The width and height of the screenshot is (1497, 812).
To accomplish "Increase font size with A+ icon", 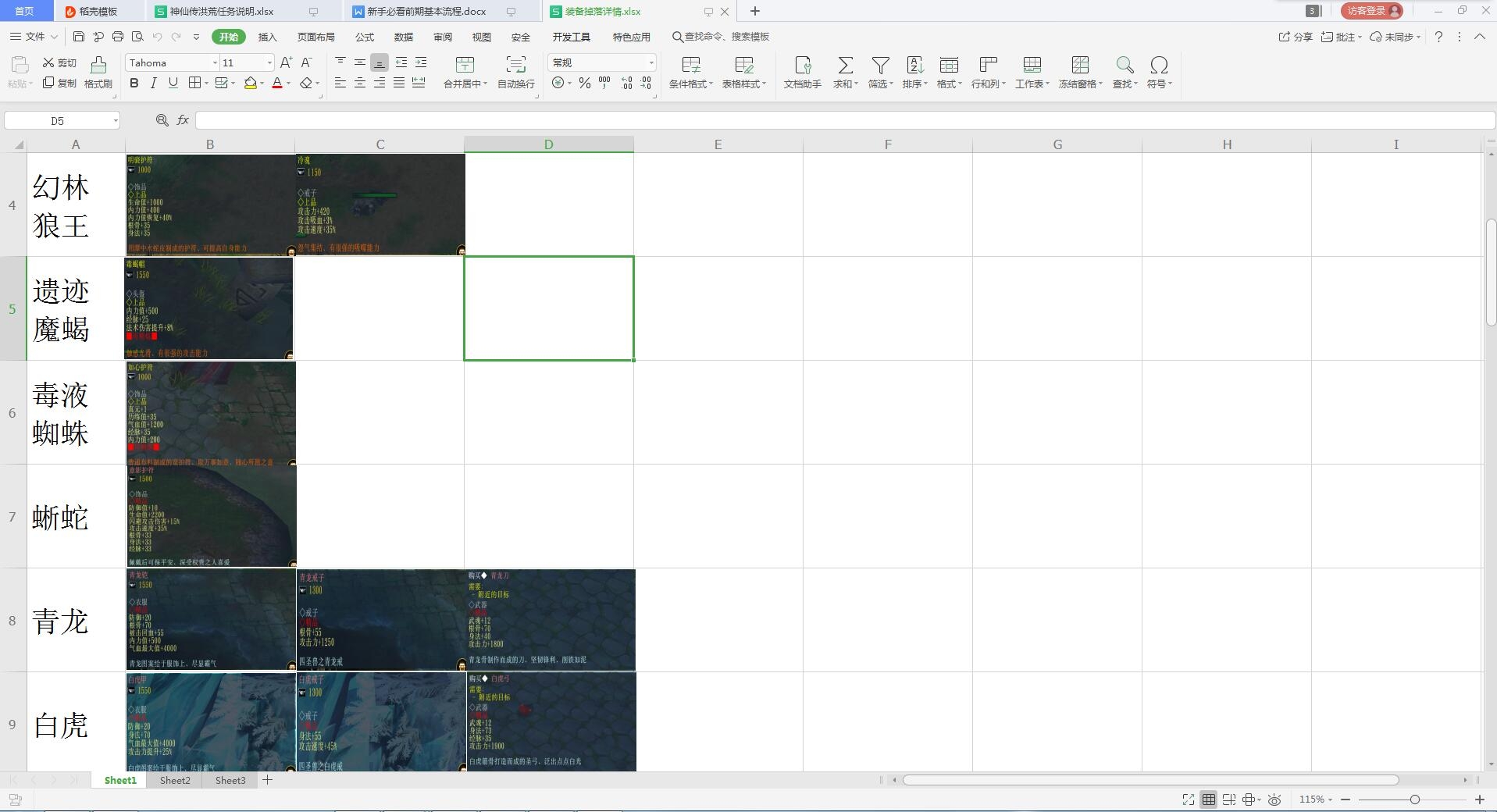I will [x=286, y=62].
